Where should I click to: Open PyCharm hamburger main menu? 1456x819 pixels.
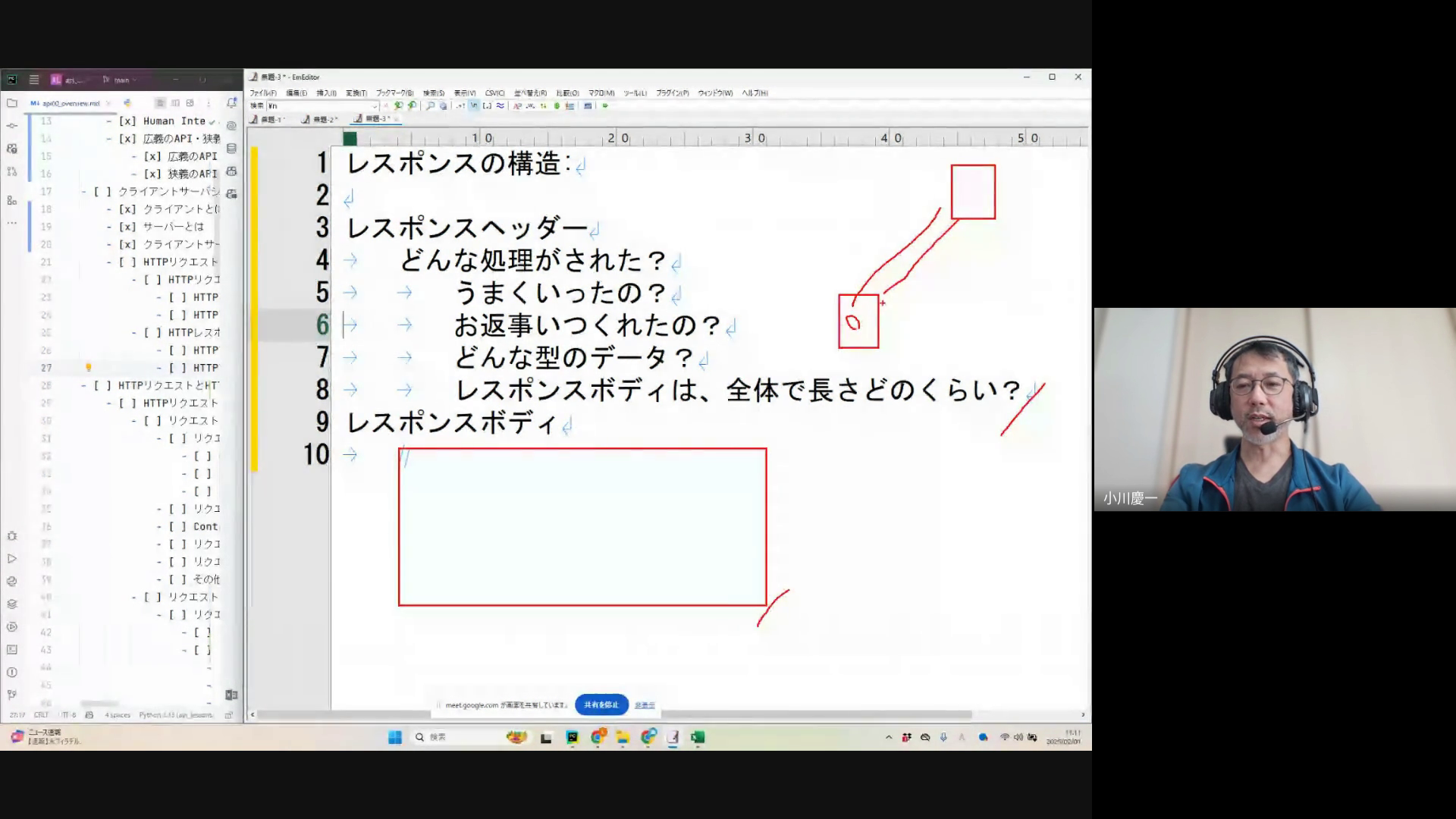(x=34, y=80)
